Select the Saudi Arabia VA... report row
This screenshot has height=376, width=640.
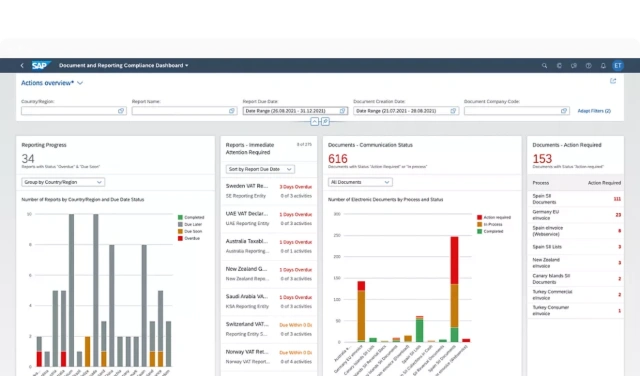pyautogui.click(x=269, y=301)
